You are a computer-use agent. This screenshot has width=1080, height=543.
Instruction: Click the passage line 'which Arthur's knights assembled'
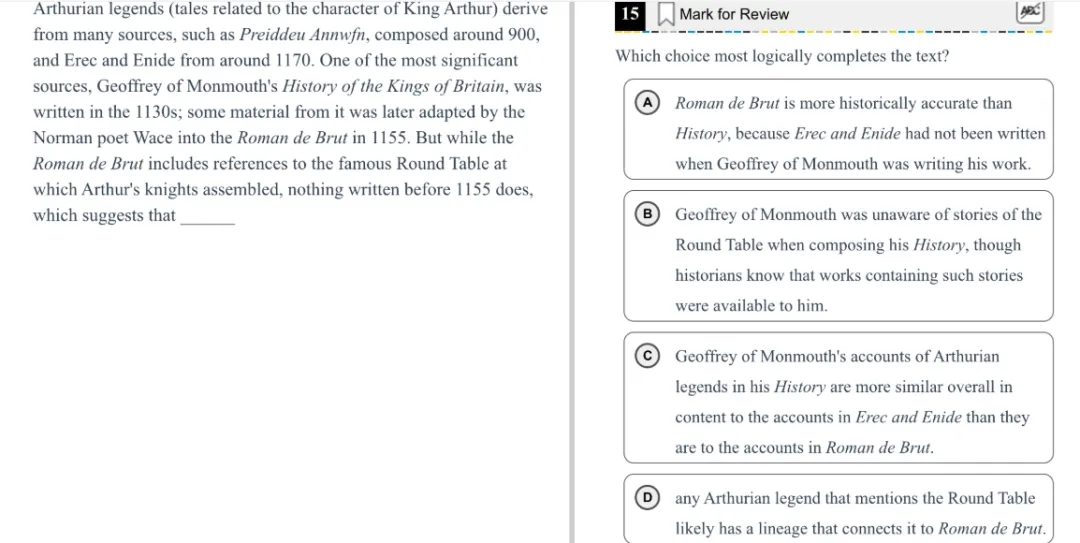pyautogui.click(x=283, y=189)
